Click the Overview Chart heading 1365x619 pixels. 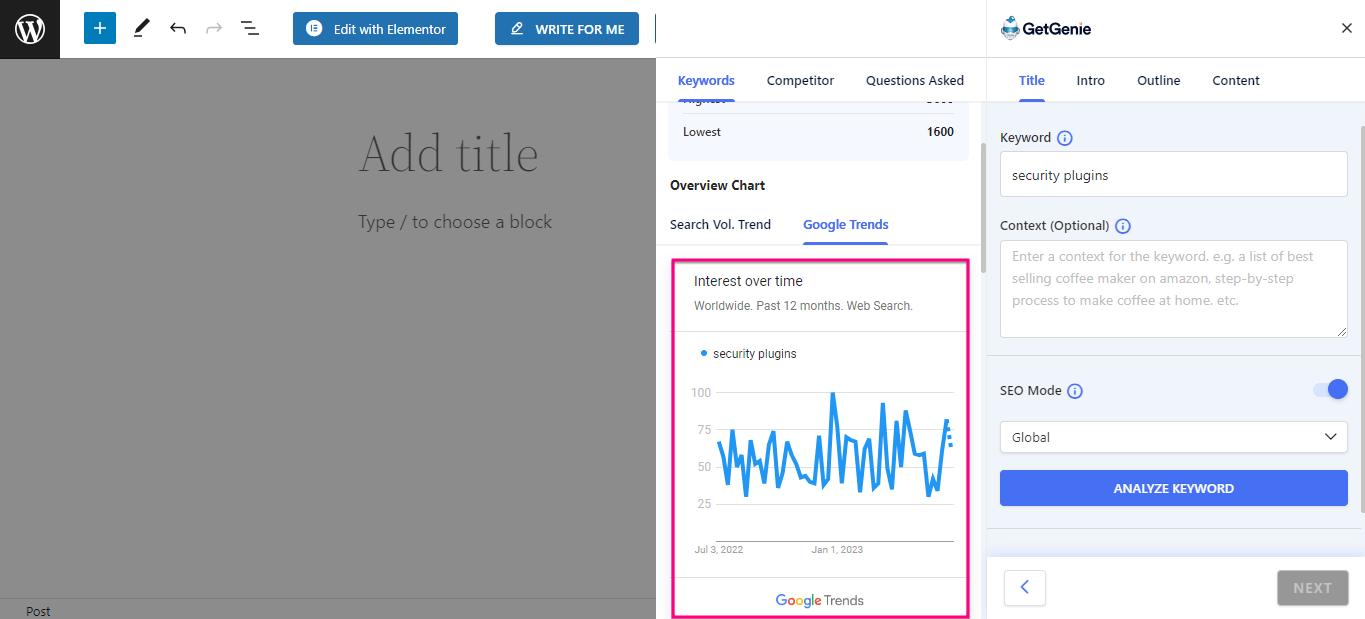pyautogui.click(x=718, y=185)
